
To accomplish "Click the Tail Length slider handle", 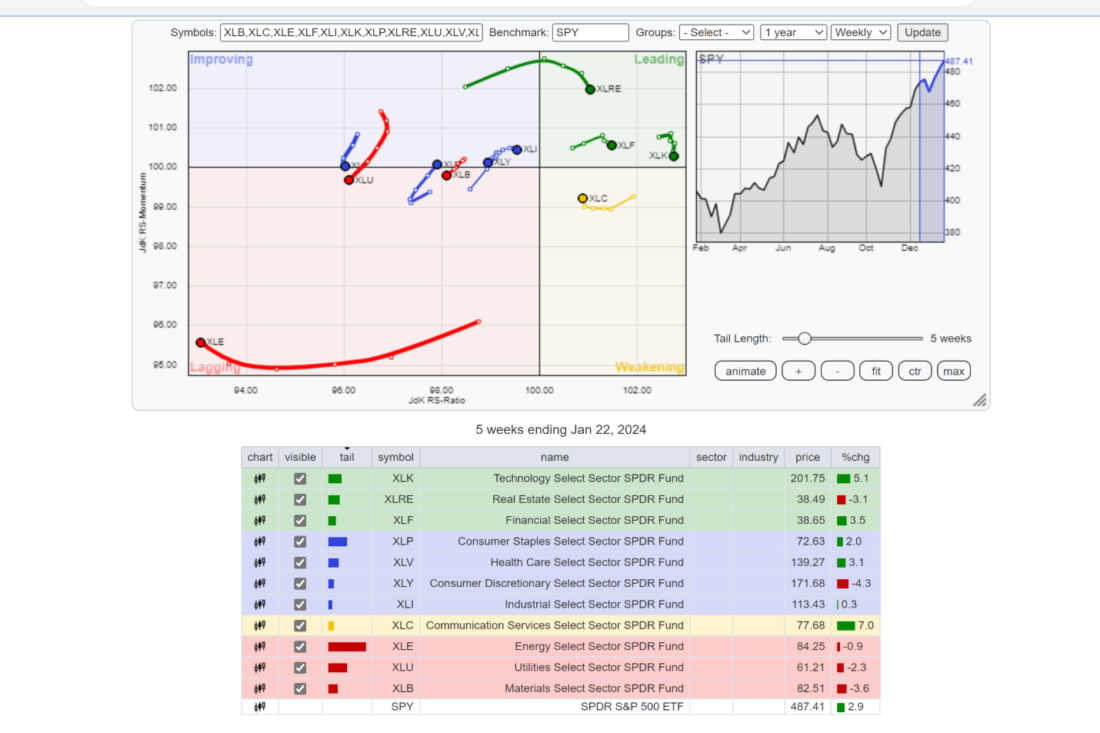I will pyautogui.click(x=805, y=339).
